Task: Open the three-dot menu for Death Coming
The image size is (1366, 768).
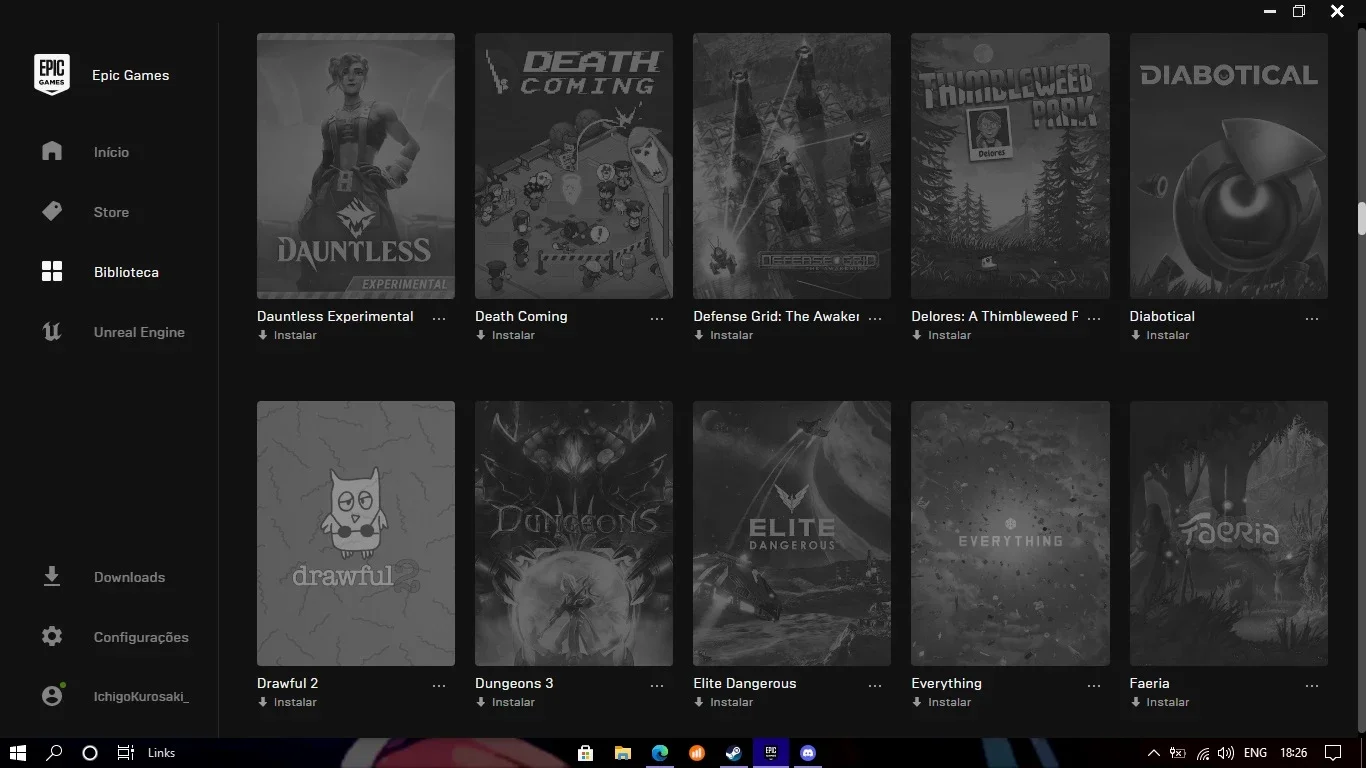Action: [x=657, y=318]
